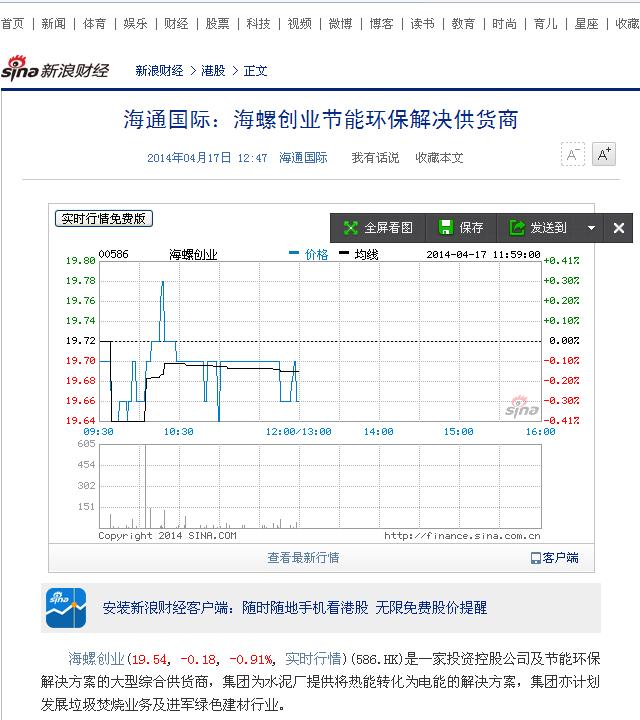The width and height of the screenshot is (640, 720).
Task: Click the 客户端 link with icon
Action: pyautogui.click(x=555, y=557)
